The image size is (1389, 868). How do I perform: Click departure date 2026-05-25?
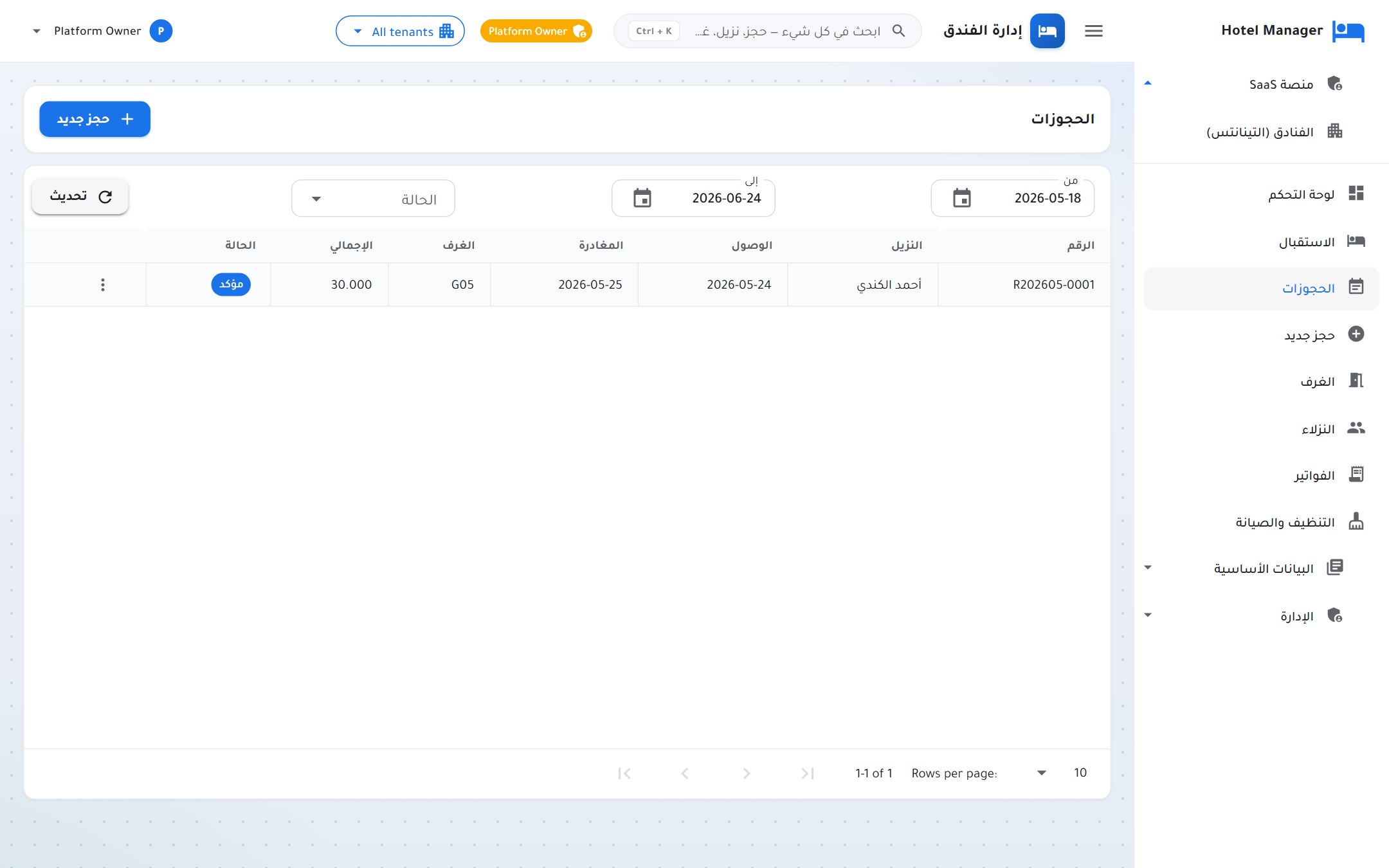pos(590,285)
